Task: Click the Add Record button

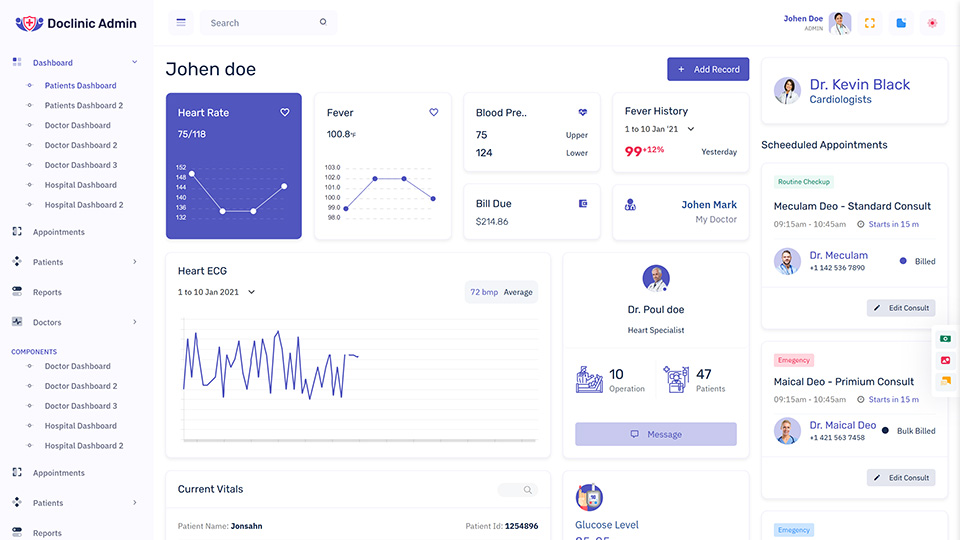Action: coord(708,69)
